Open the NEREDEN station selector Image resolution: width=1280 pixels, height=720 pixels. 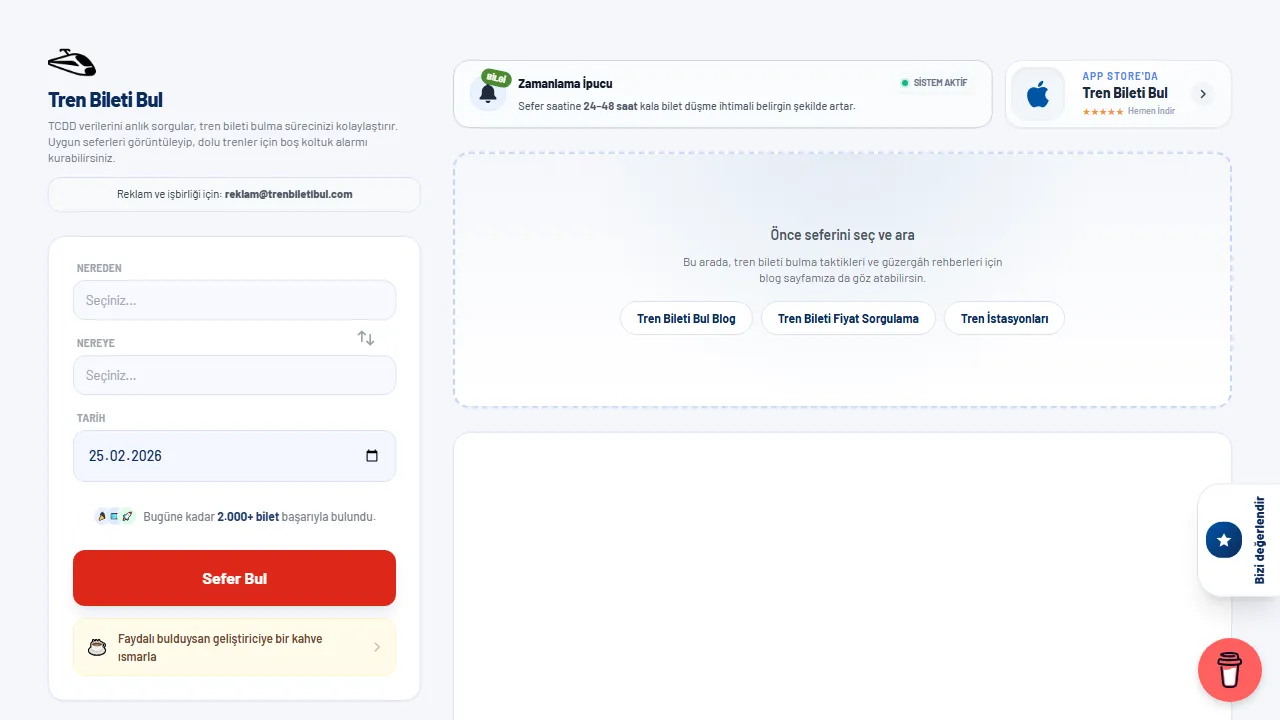point(234,300)
